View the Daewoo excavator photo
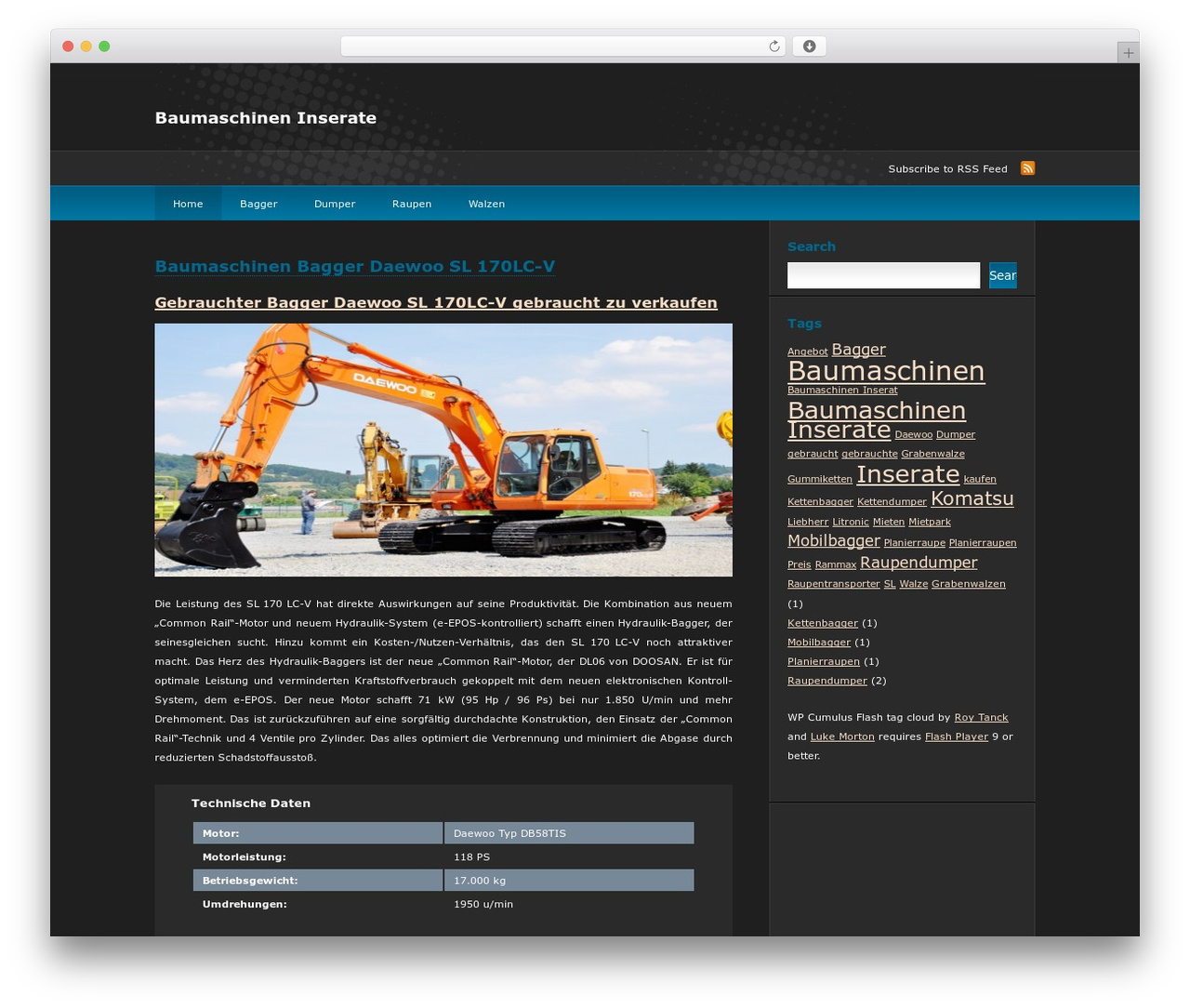 coord(443,450)
